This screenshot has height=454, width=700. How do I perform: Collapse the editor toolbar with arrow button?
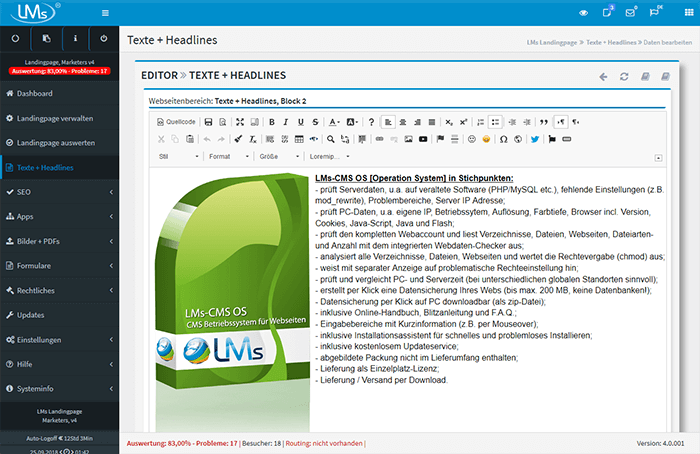(x=658, y=158)
